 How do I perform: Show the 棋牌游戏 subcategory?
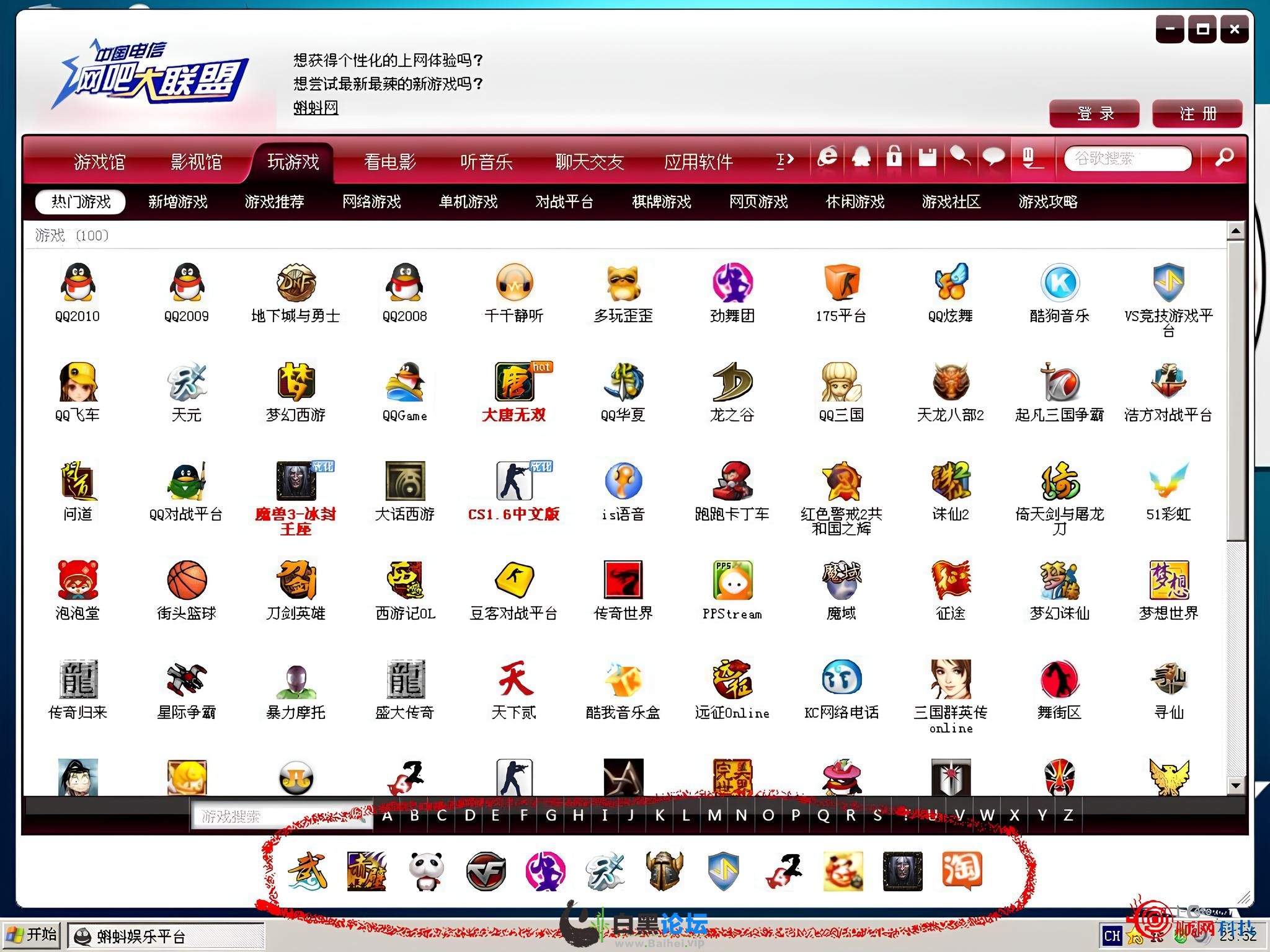point(662,201)
